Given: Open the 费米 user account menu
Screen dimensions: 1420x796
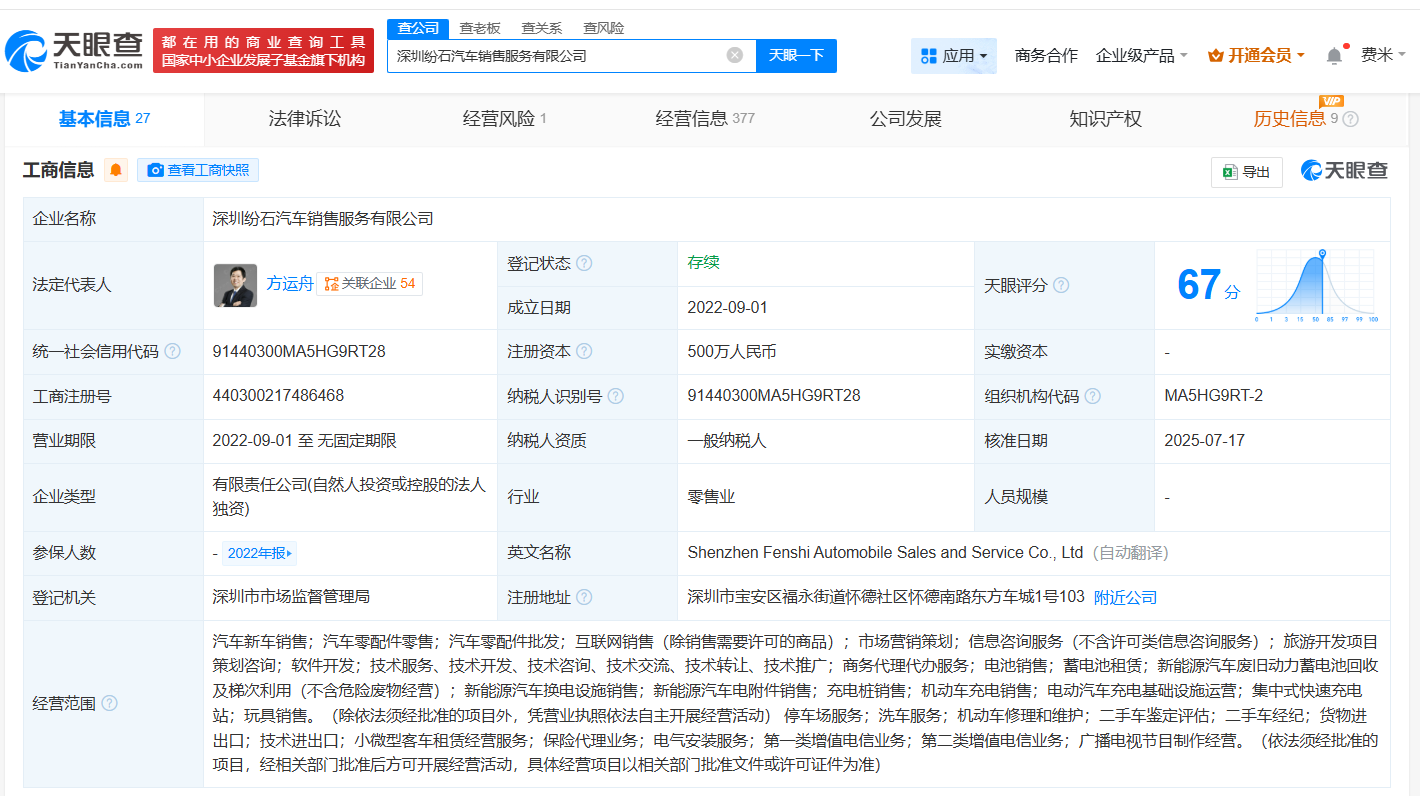Looking at the screenshot, I should (x=1383, y=55).
